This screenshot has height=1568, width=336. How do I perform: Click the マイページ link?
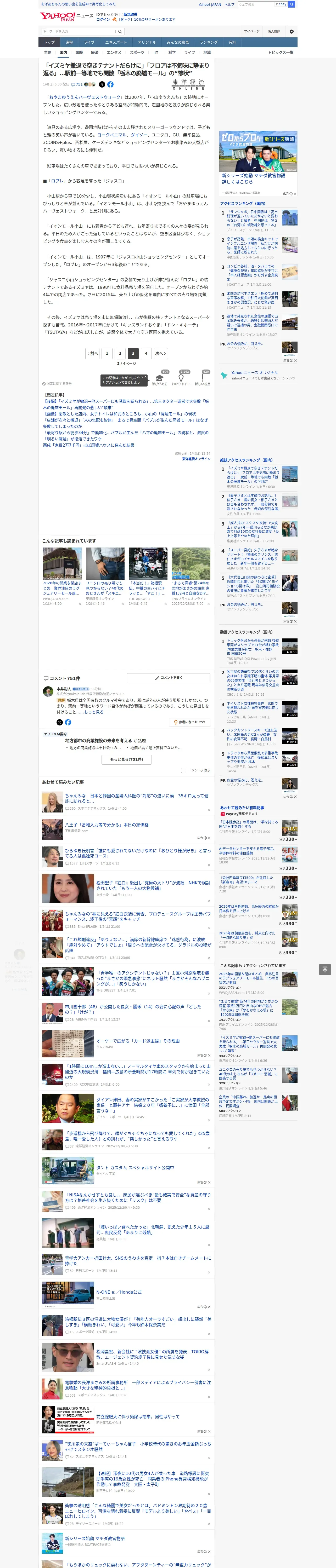pyautogui.click(x=252, y=31)
